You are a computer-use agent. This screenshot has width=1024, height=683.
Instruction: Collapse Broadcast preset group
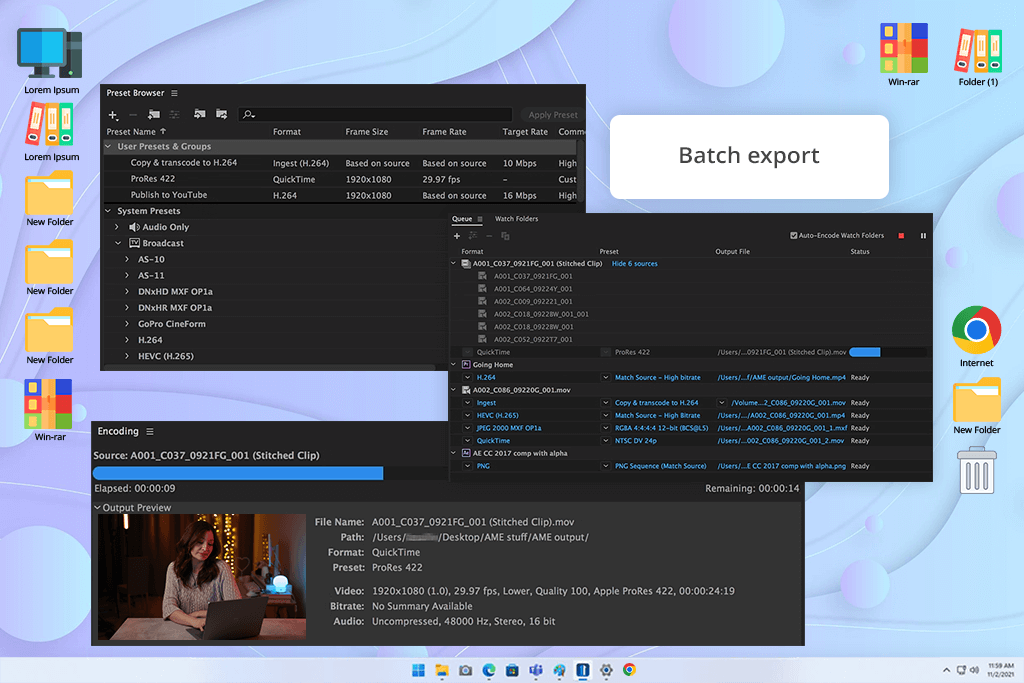(118, 243)
